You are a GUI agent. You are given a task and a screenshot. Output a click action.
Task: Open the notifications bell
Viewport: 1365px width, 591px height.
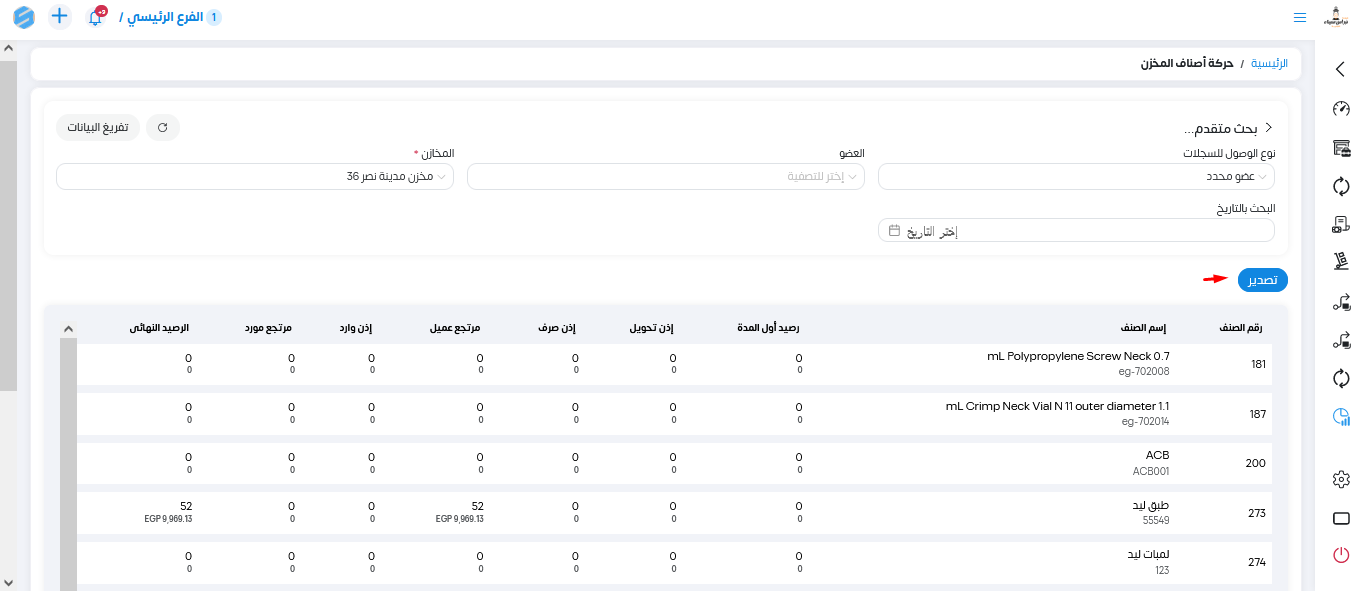[96, 17]
